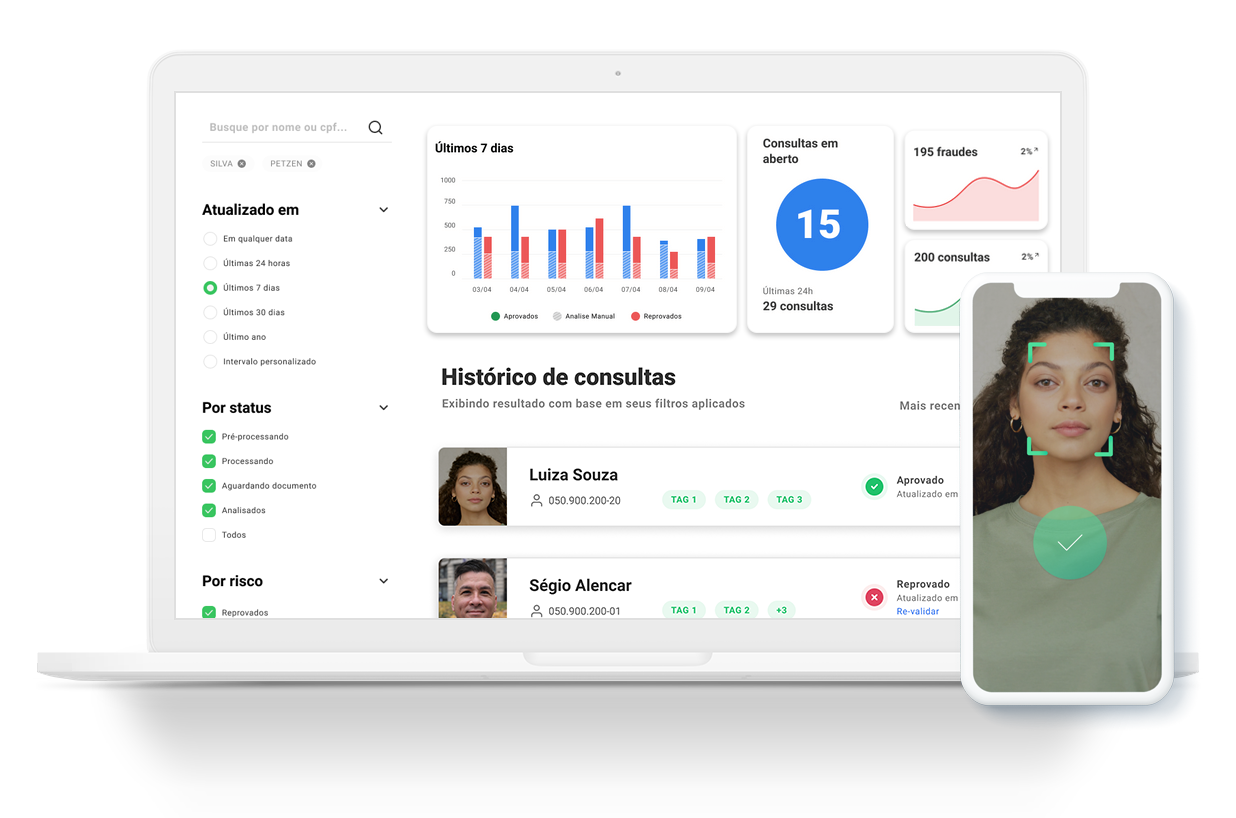This screenshot has height=818, width=1236.
Task: Click person icon beside 050.900.200-01
Action: [x=536, y=611]
